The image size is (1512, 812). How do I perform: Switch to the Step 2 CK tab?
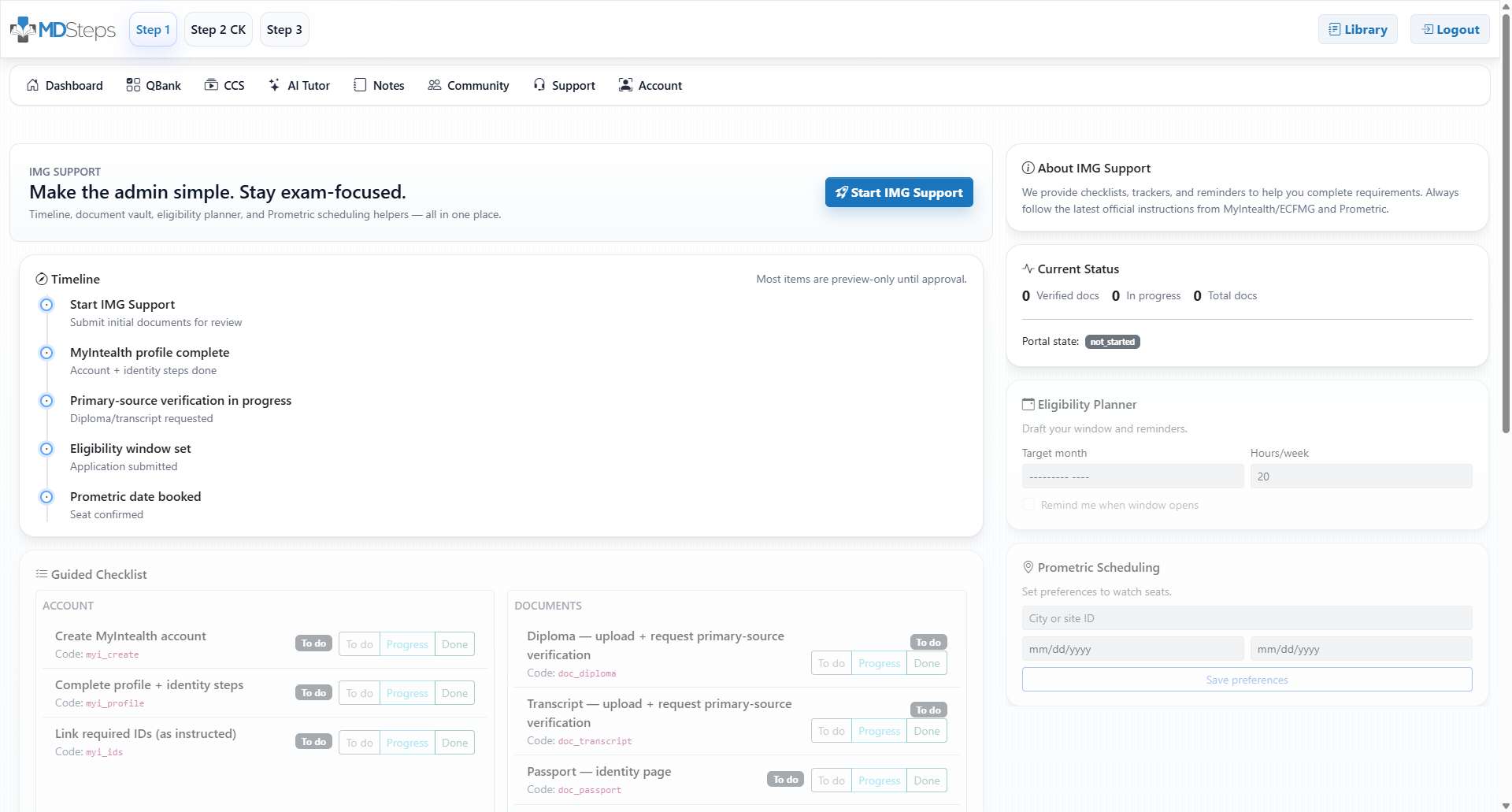pos(218,29)
